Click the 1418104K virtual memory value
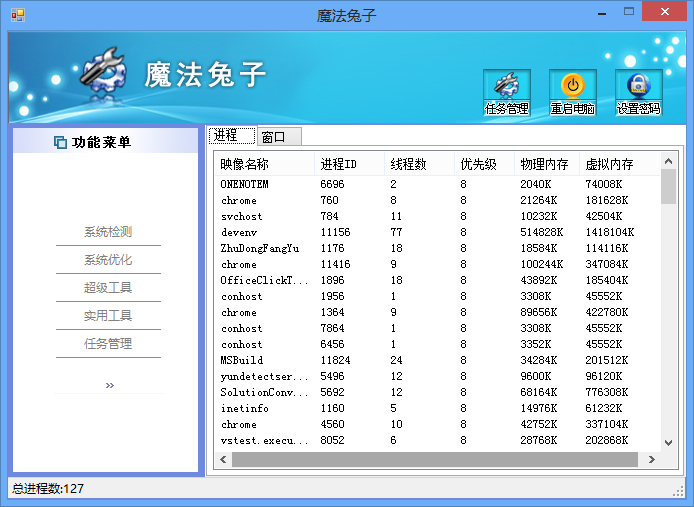The image size is (694, 507). click(x=610, y=232)
